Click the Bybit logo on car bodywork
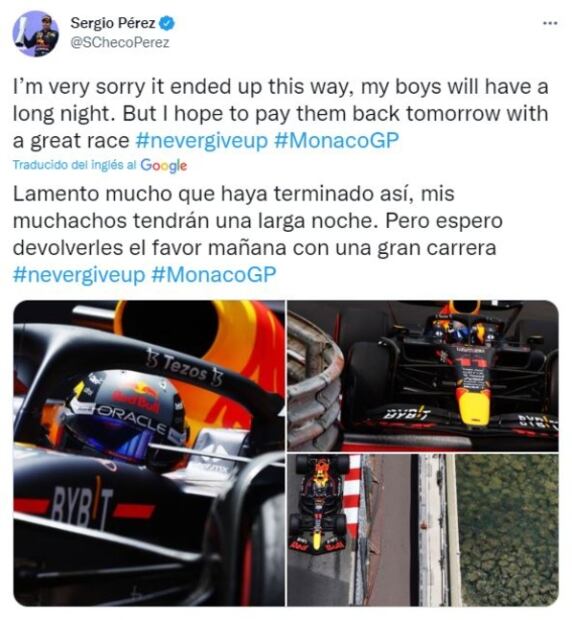 83,507
